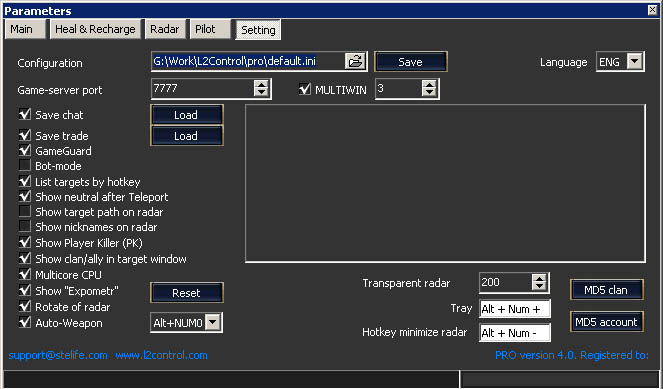
Task: Click the Save configuration button
Action: pyautogui.click(x=410, y=62)
